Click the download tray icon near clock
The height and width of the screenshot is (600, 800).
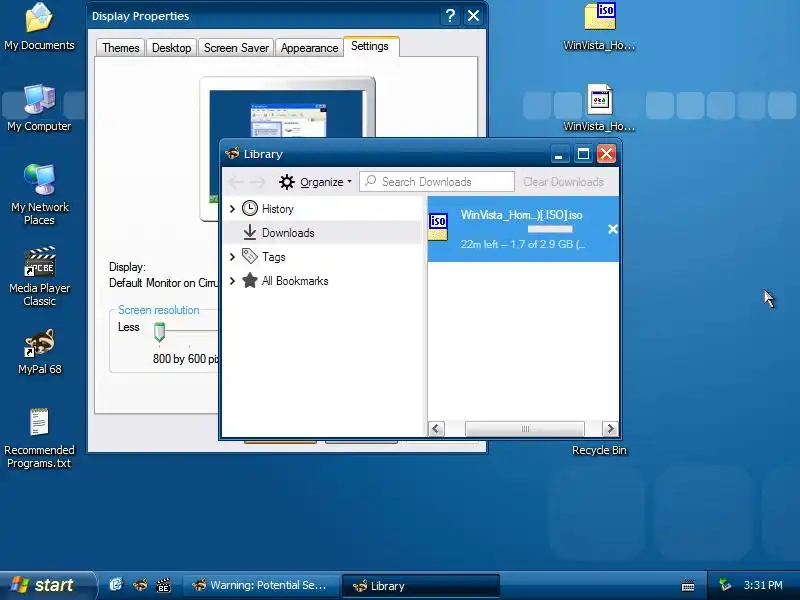(x=724, y=585)
